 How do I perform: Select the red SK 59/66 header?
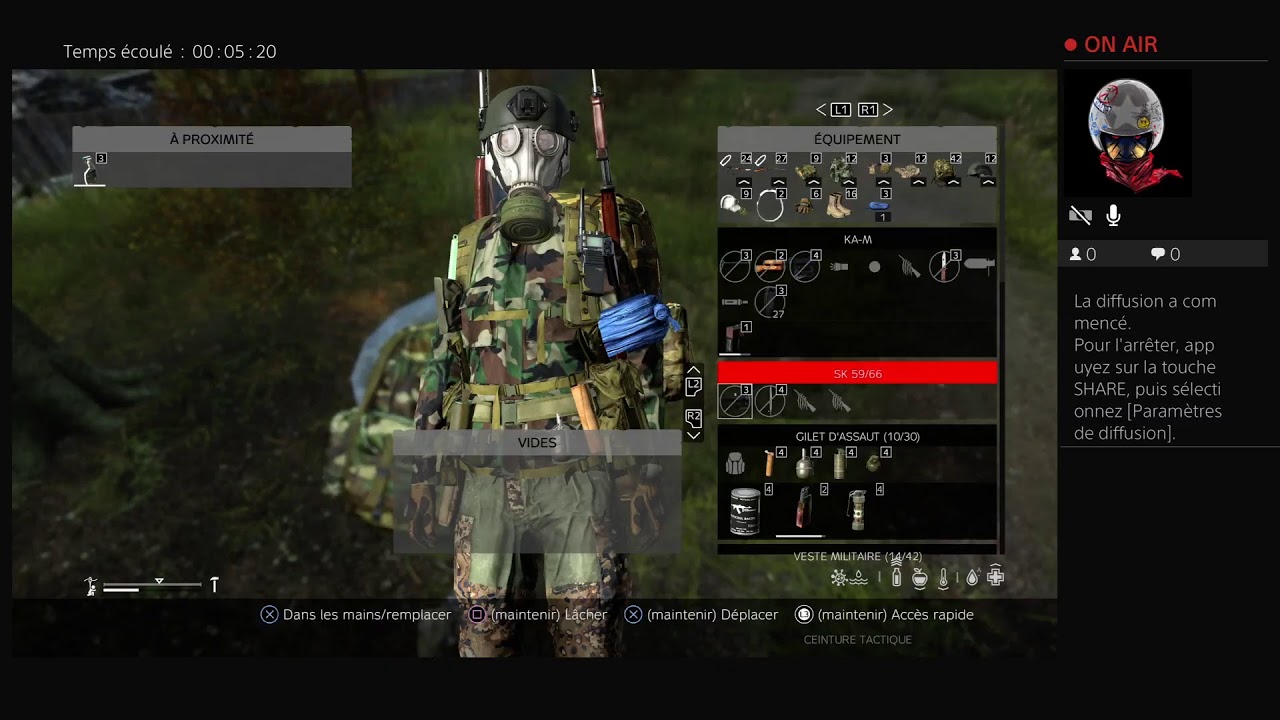click(x=857, y=373)
